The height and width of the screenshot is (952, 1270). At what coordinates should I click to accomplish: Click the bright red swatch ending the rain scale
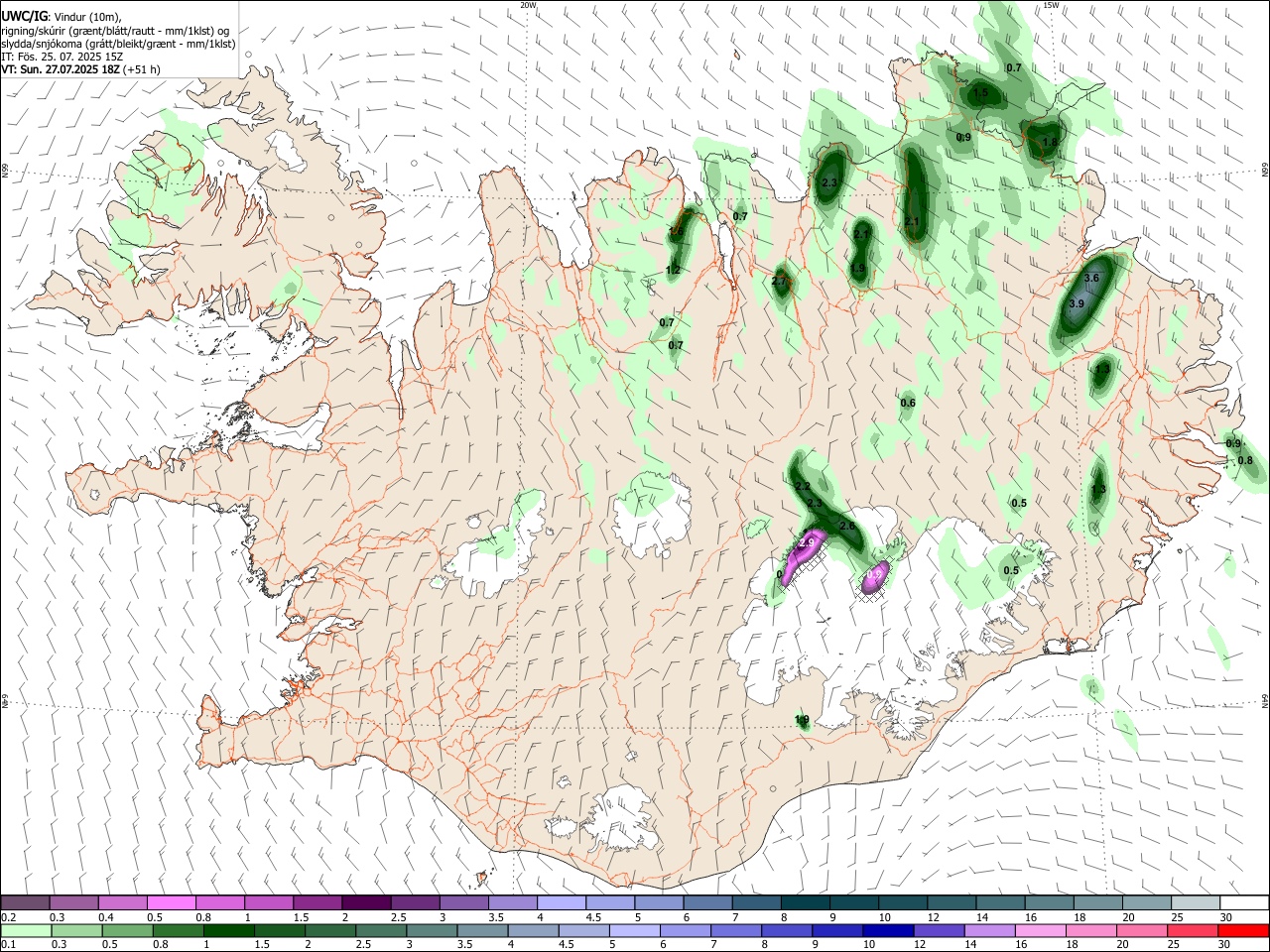(1244, 931)
